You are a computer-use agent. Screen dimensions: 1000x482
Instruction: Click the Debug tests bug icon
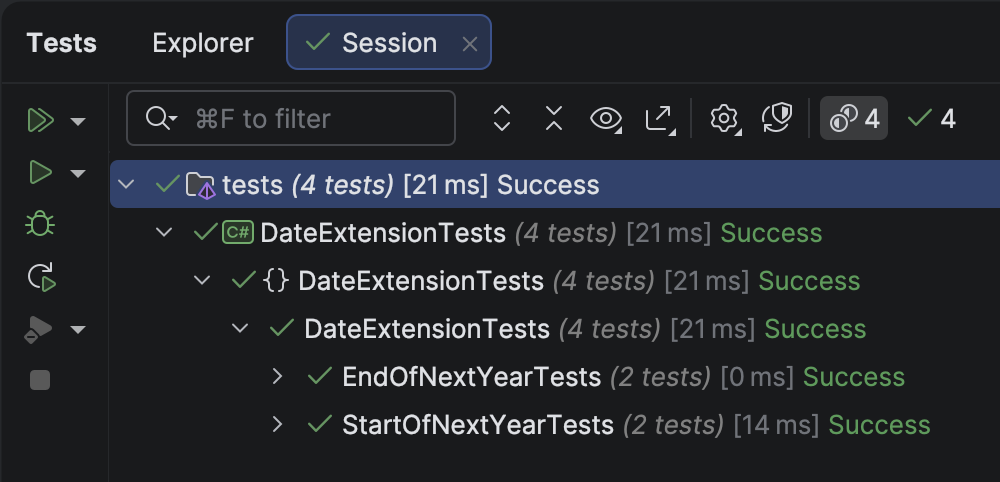pyautogui.click(x=40, y=225)
